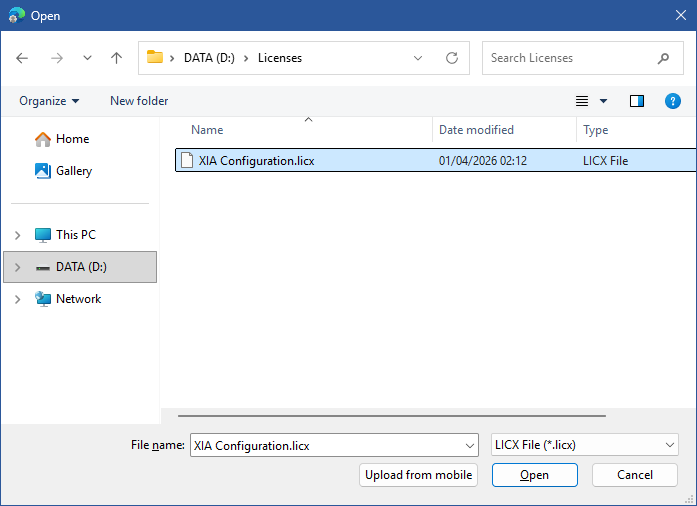Toggle the preview pane icon
The image size is (697, 506).
pyautogui.click(x=637, y=101)
